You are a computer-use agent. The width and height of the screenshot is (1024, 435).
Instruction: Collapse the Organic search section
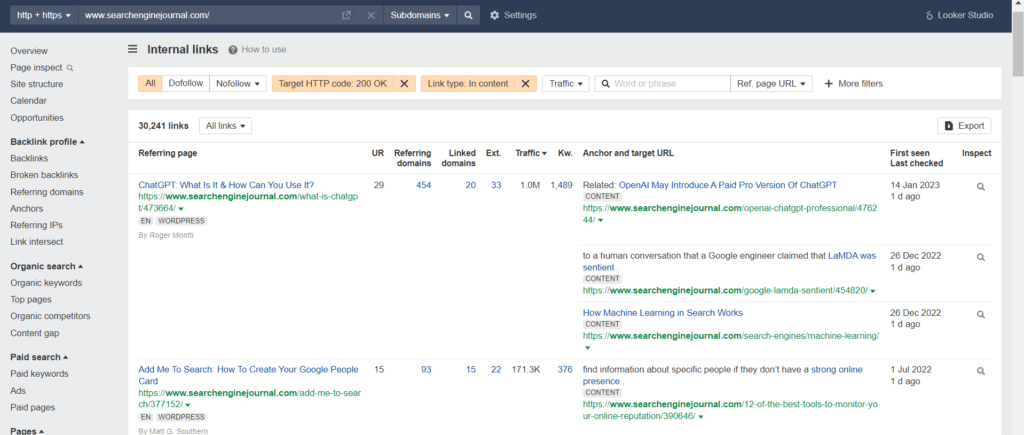pos(46,266)
